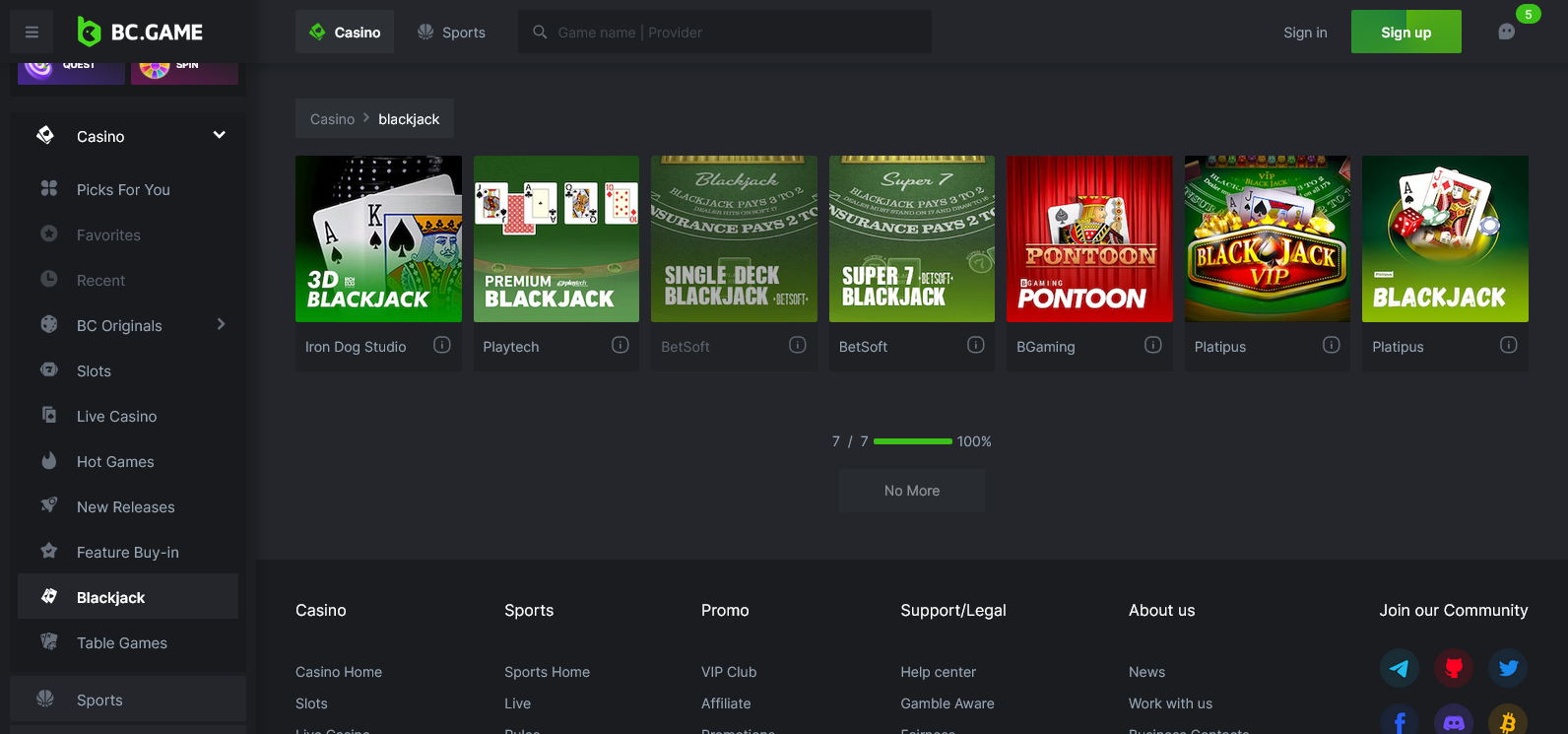The width and height of the screenshot is (1568, 734).
Task: Open Recent games in sidebar
Action: [128, 280]
